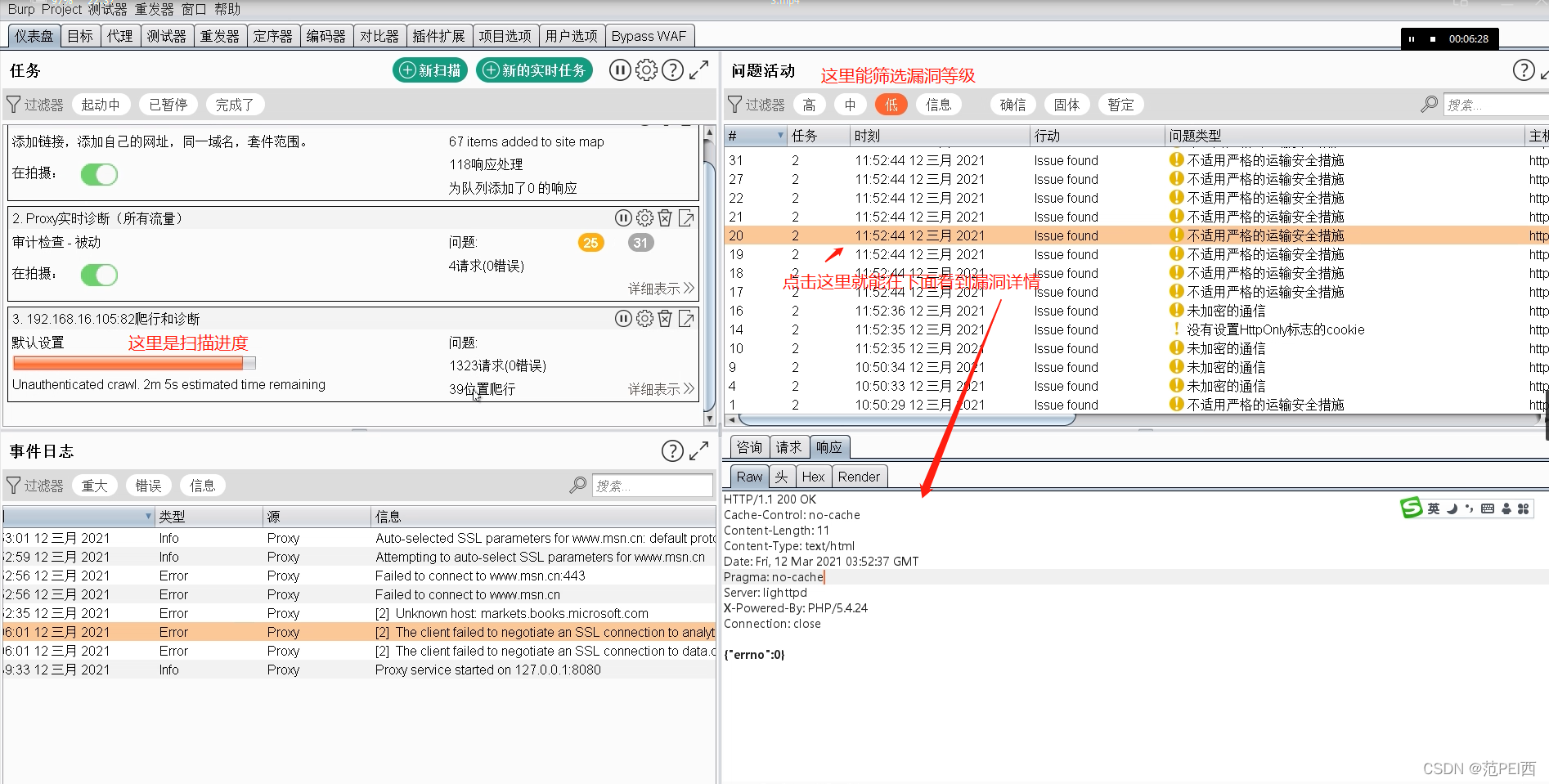This screenshot has width=1549, height=784.
Task: Open task settings gear in Tasks header
Action: click(x=646, y=70)
